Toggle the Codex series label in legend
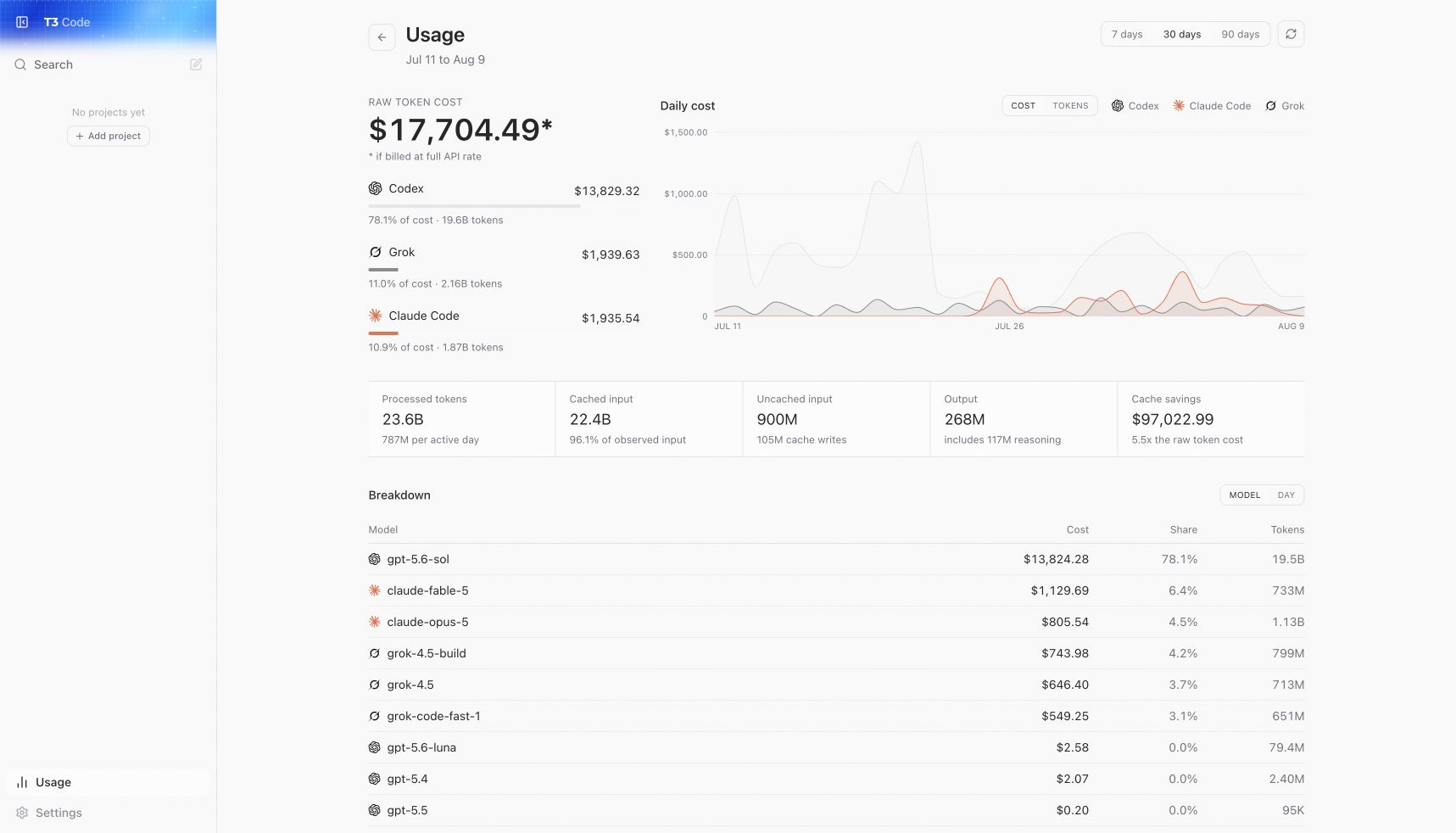The width and height of the screenshot is (1456, 833). point(1143,106)
